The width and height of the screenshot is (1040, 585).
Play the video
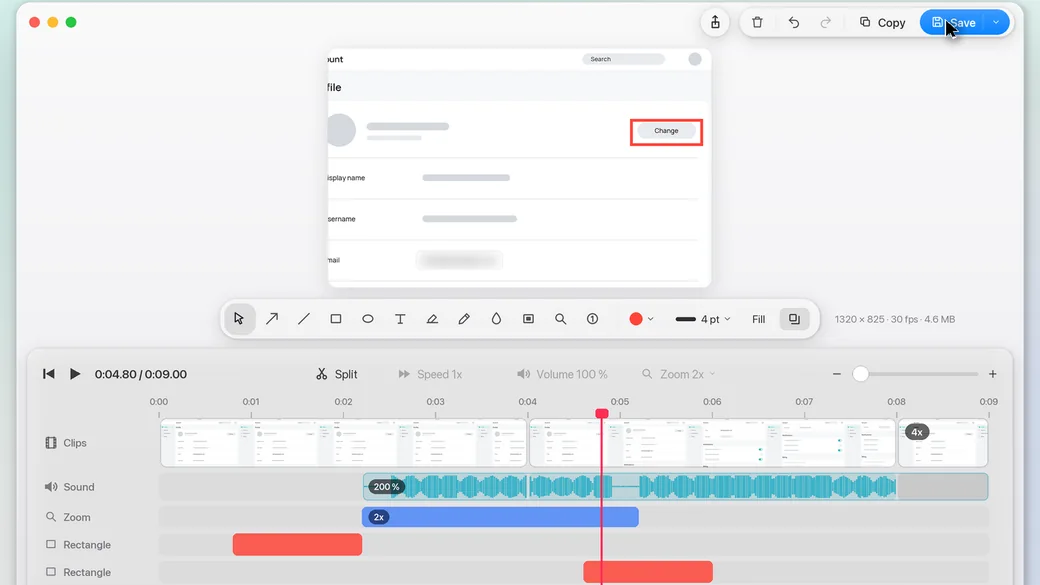pyautogui.click(x=75, y=374)
